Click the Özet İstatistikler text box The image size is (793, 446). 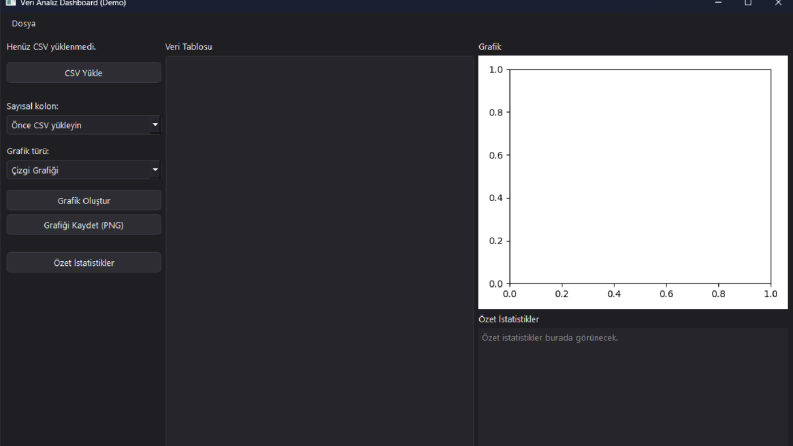tap(633, 387)
